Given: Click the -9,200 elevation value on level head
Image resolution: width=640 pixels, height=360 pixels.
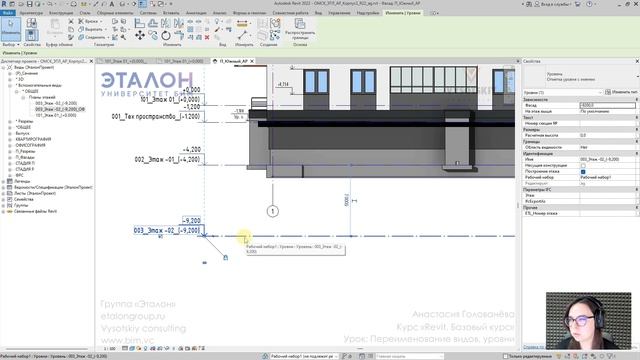Looking at the screenshot, I should [191, 221].
